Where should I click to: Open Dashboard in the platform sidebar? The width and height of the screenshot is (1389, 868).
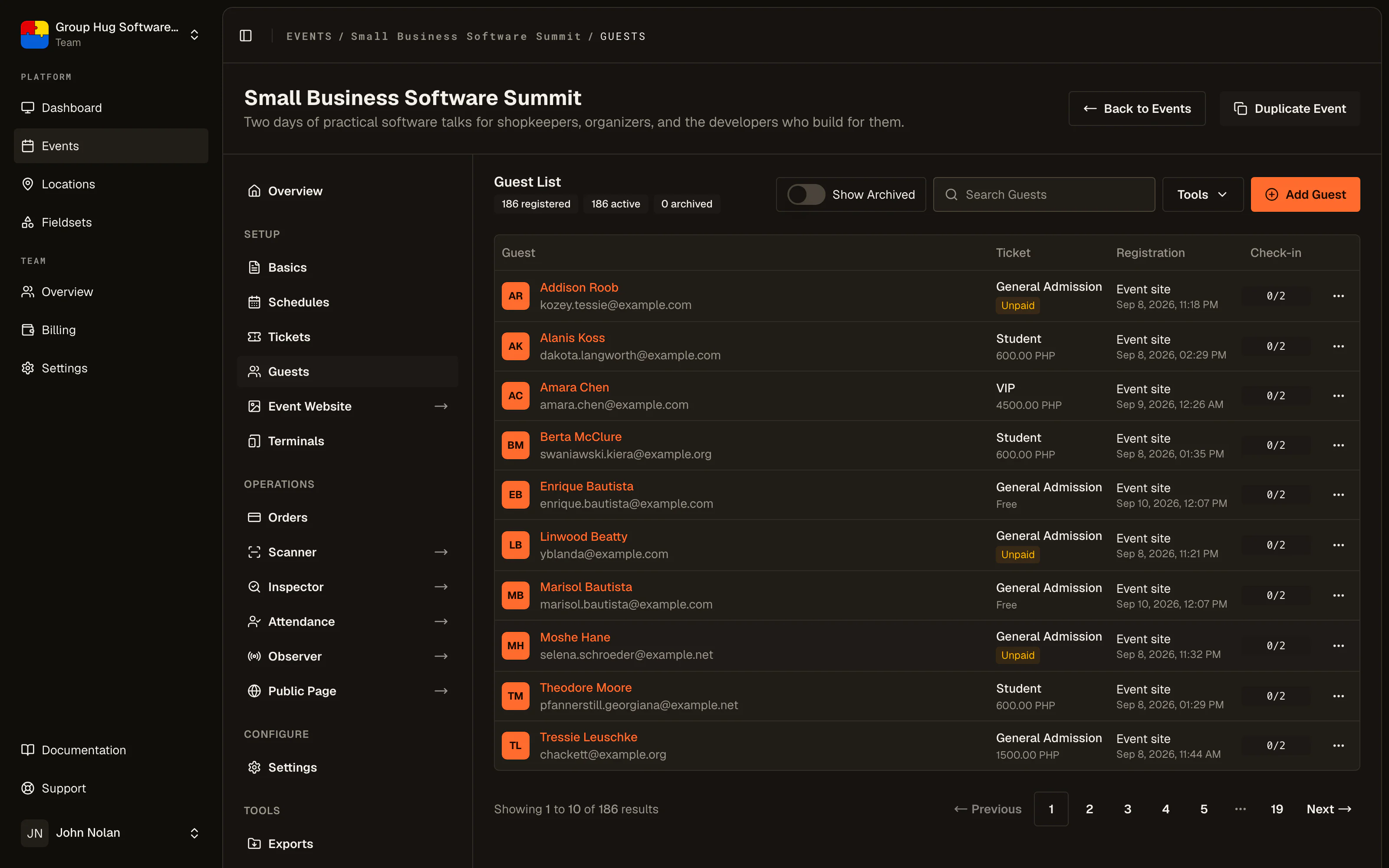pyautogui.click(x=111, y=108)
